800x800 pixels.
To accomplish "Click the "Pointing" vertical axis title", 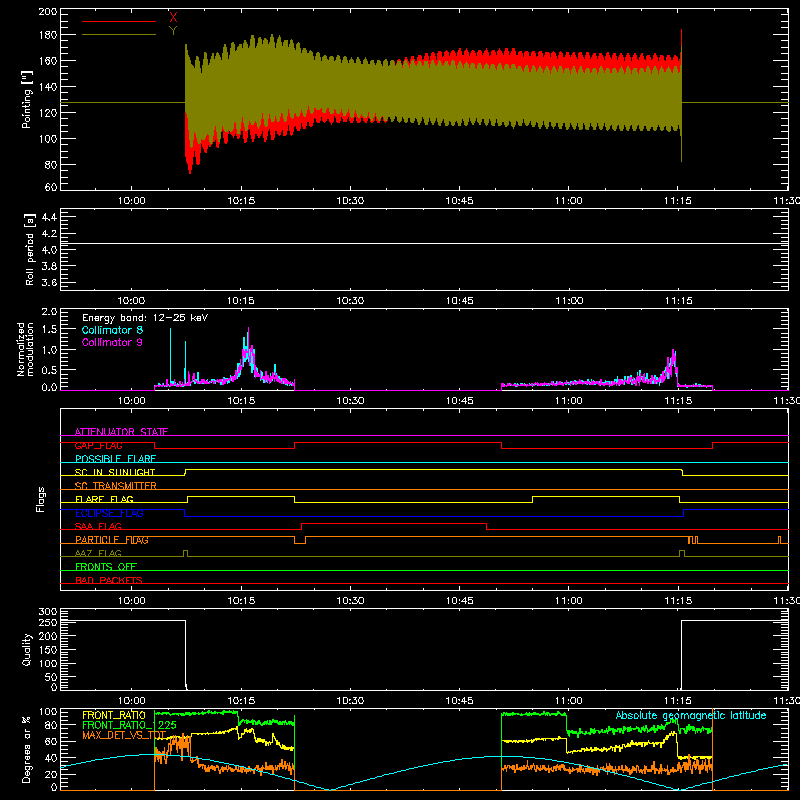I will tap(27, 99).
